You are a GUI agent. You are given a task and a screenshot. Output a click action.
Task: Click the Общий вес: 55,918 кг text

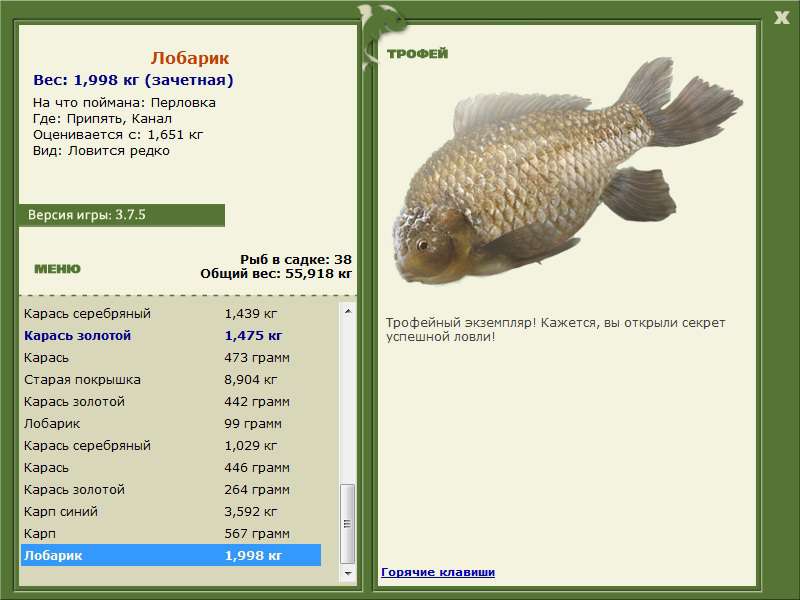coord(276,273)
